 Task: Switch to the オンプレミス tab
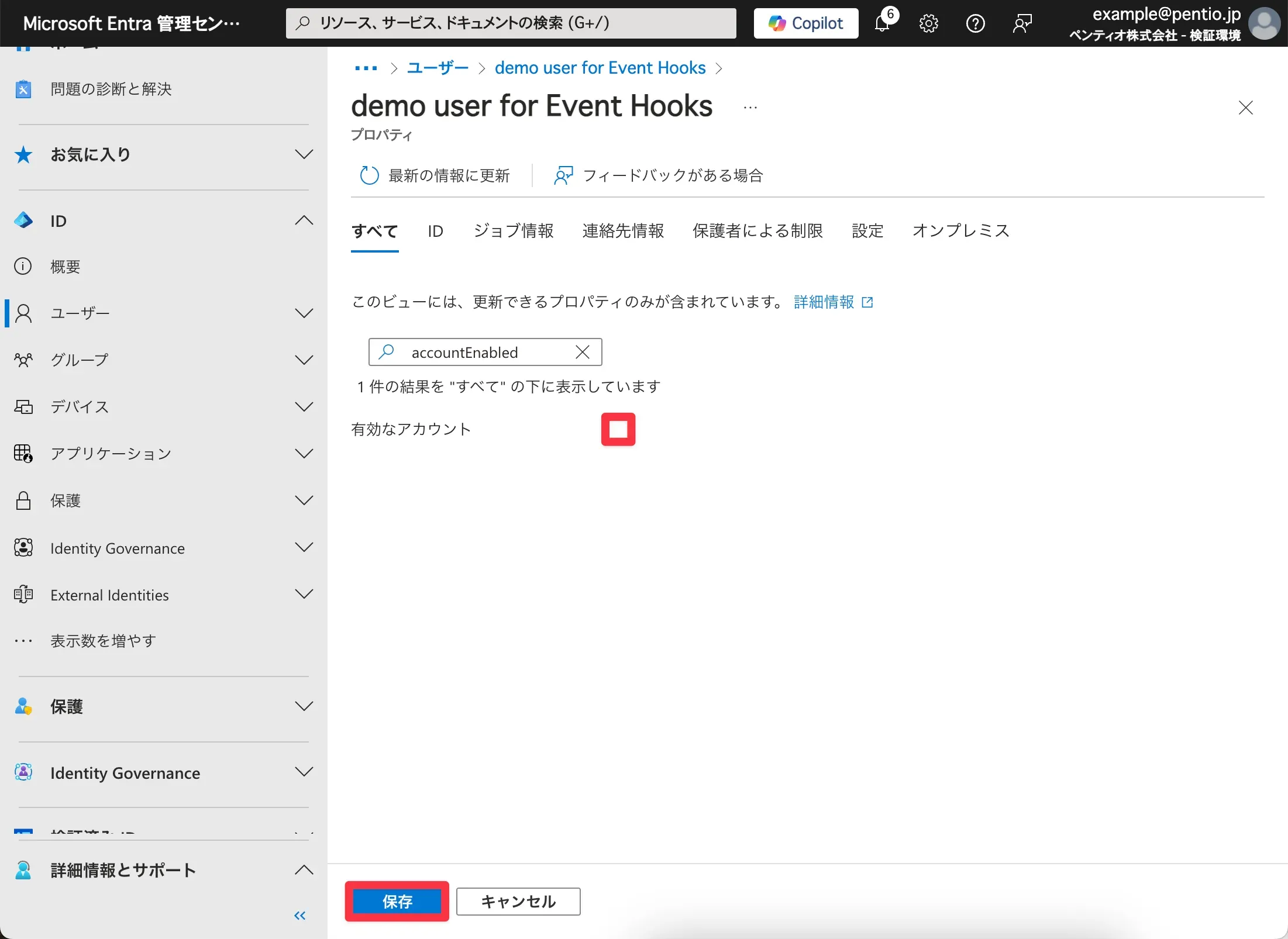pos(960,230)
